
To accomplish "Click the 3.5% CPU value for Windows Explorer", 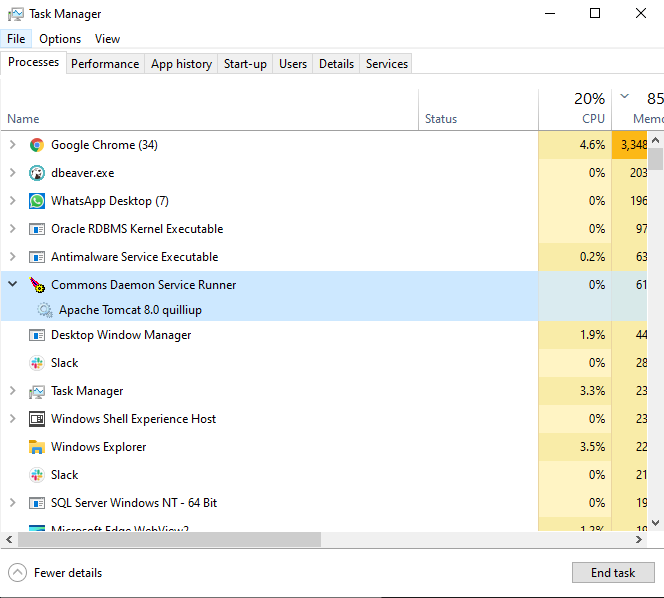I will (x=592, y=447).
